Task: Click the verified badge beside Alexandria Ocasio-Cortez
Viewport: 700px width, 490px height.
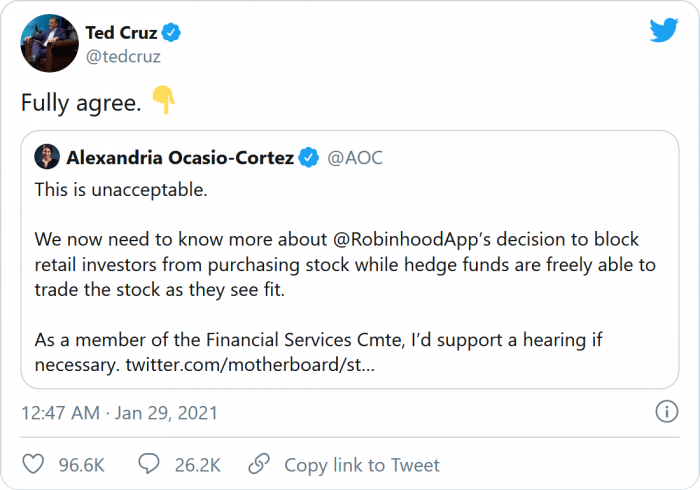Action: 309,157
